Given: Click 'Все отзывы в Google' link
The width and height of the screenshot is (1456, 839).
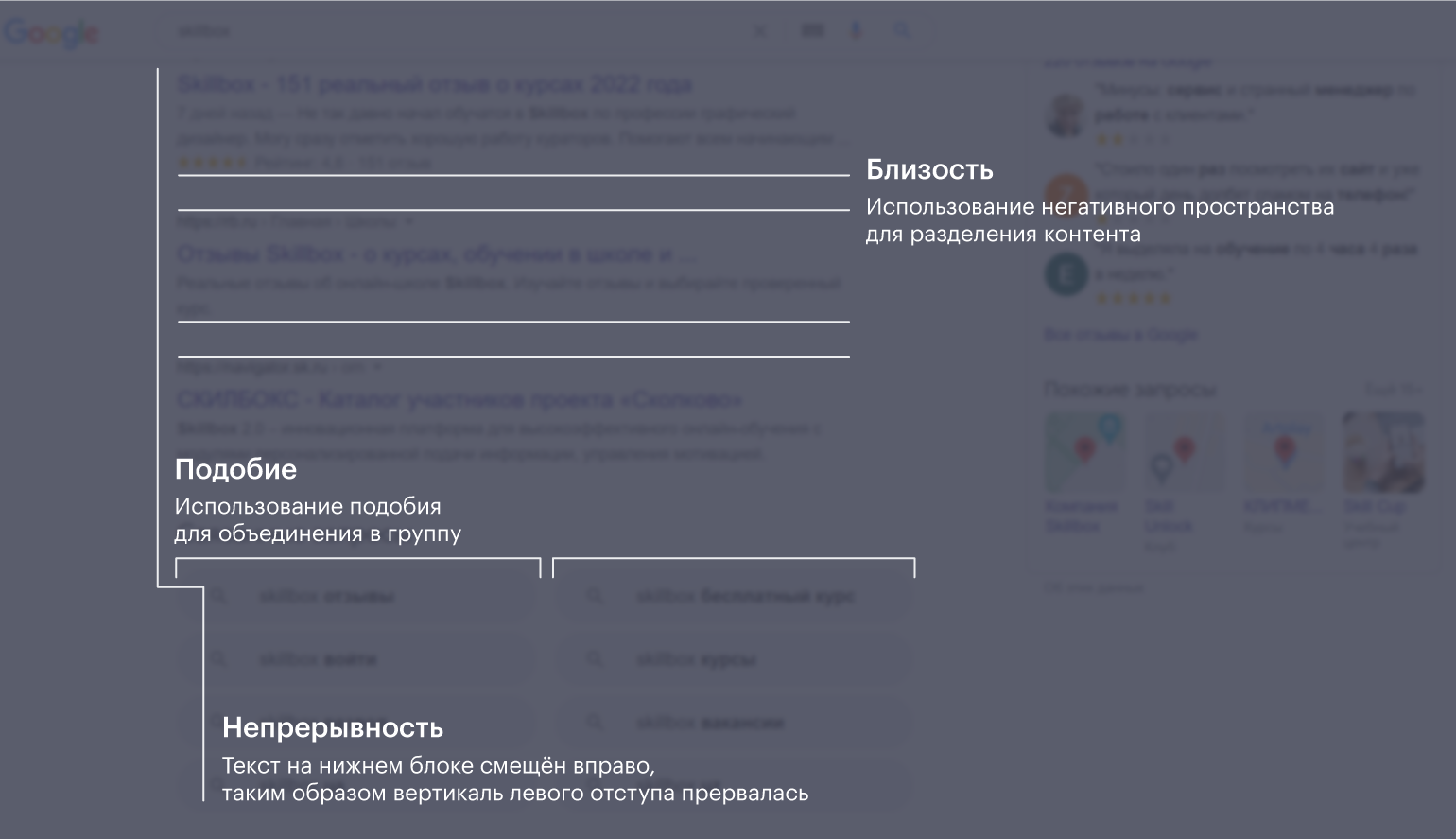Looking at the screenshot, I should point(1120,335).
